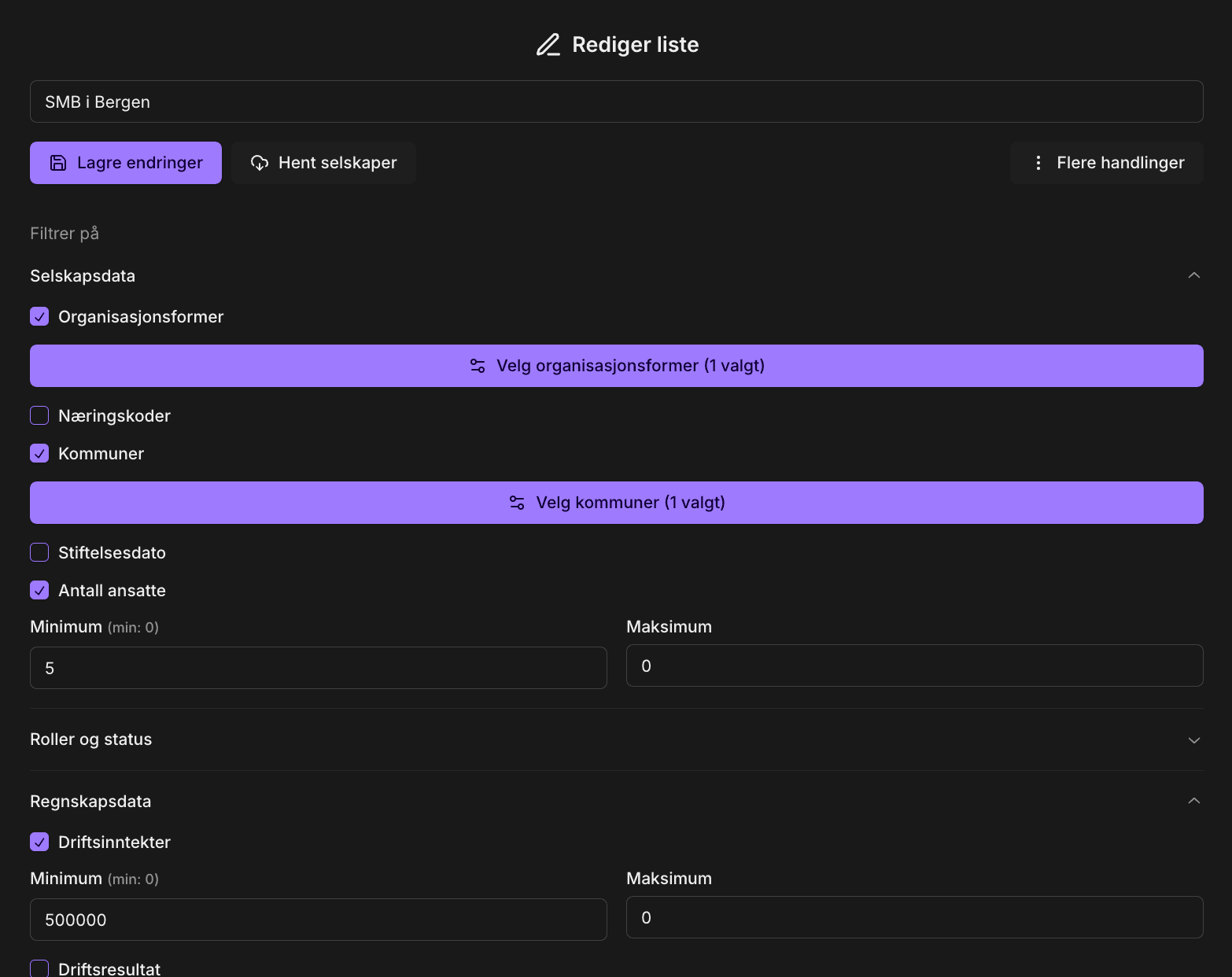Viewport: 1232px width, 977px height.
Task: Click the cloud download icon on Hent selskaper
Action: click(260, 163)
